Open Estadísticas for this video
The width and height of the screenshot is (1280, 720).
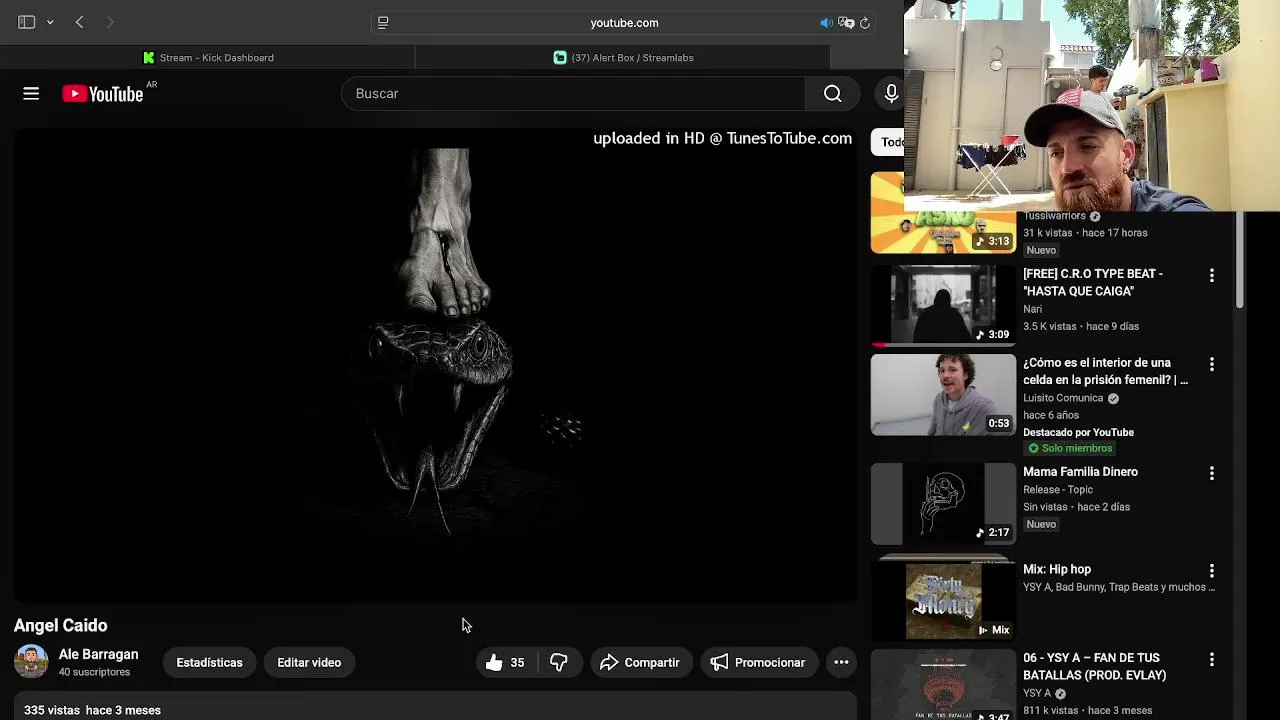coord(209,662)
